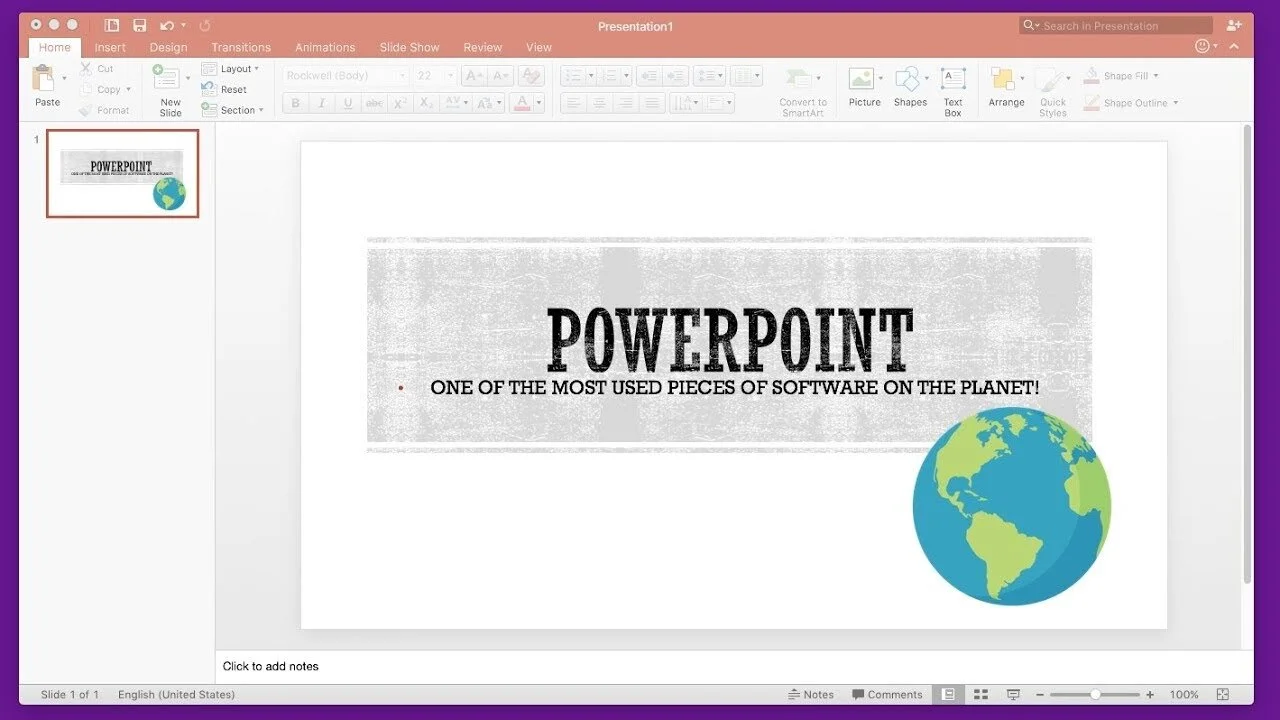
Task: Increase font size with large A button
Action: tap(474, 76)
